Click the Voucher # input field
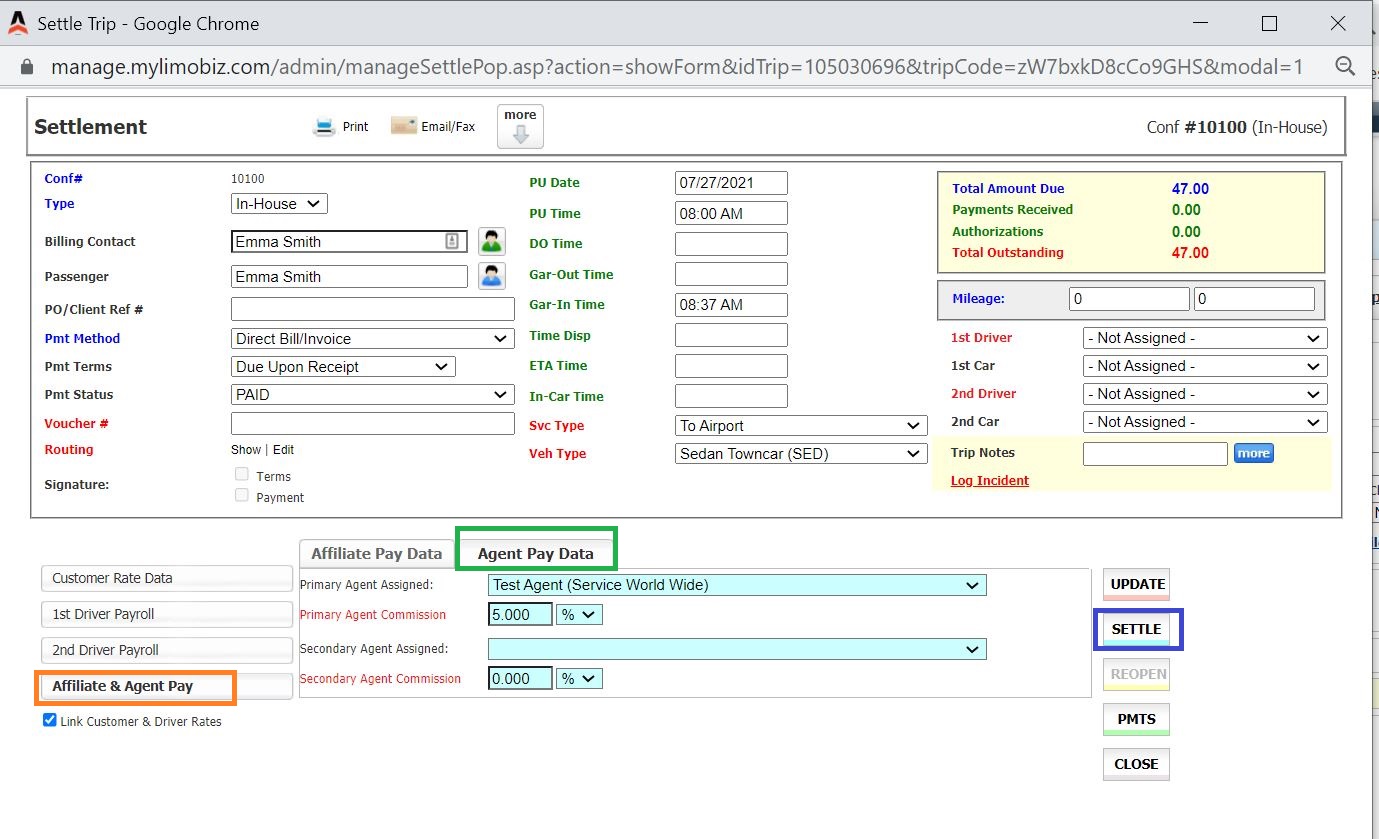The width and height of the screenshot is (1379, 839). pyautogui.click(x=372, y=423)
